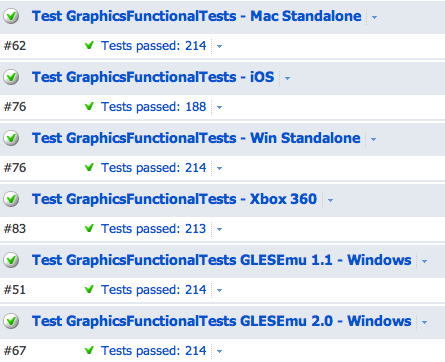
Task: Open Test GraphicsFunctionalTests - iOS configuration
Action: coord(153,77)
